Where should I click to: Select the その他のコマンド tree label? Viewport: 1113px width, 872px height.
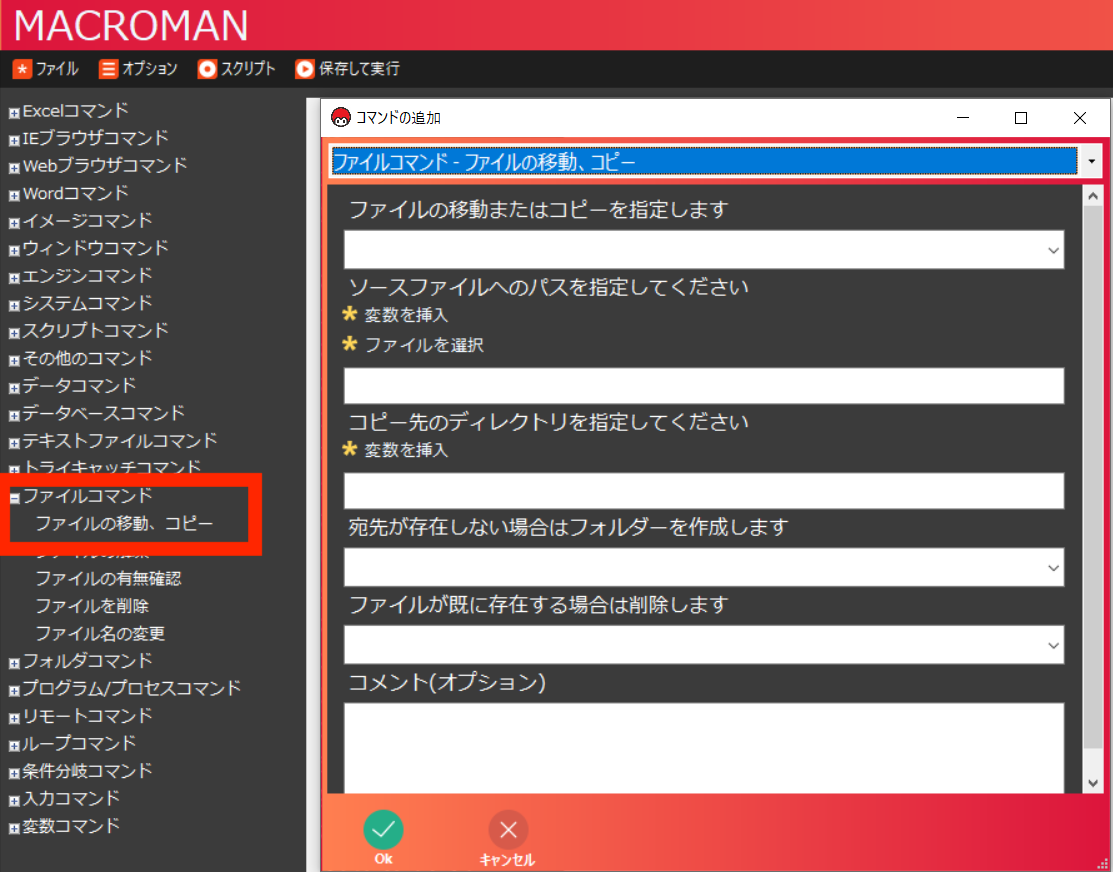(x=87, y=358)
